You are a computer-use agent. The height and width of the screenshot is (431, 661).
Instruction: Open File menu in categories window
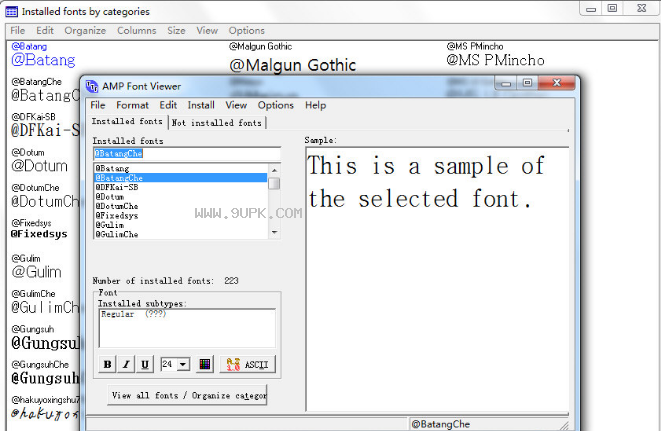click(18, 31)
